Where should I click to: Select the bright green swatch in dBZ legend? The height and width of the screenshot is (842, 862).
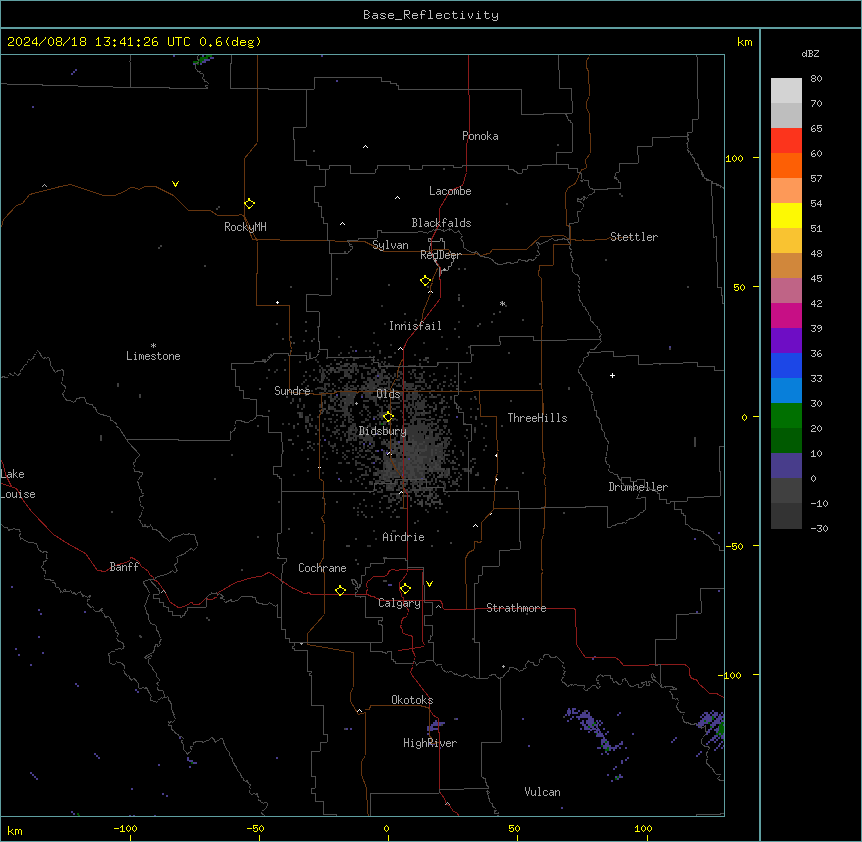tap(786, 416)
